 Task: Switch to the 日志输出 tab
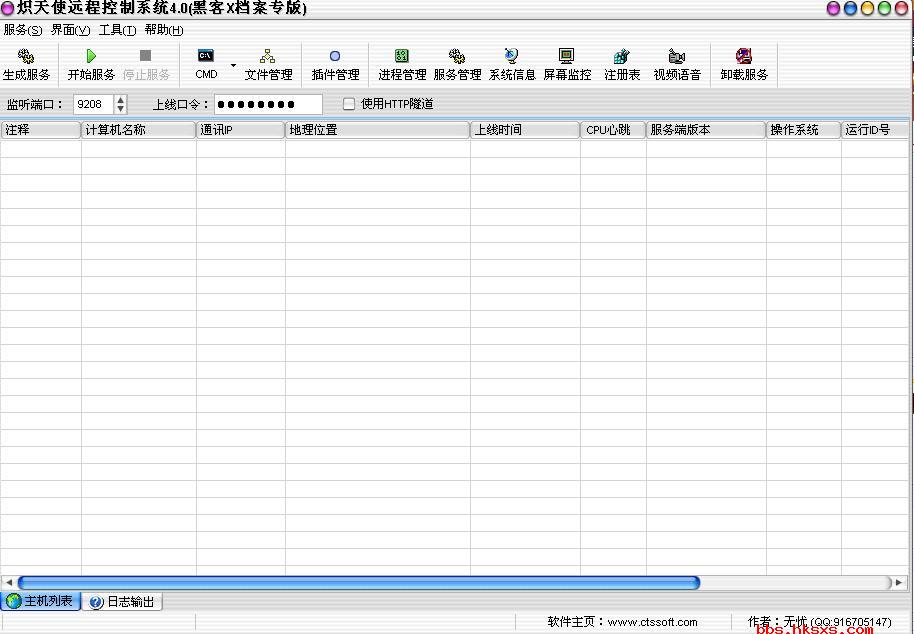(x=122, y=602)
